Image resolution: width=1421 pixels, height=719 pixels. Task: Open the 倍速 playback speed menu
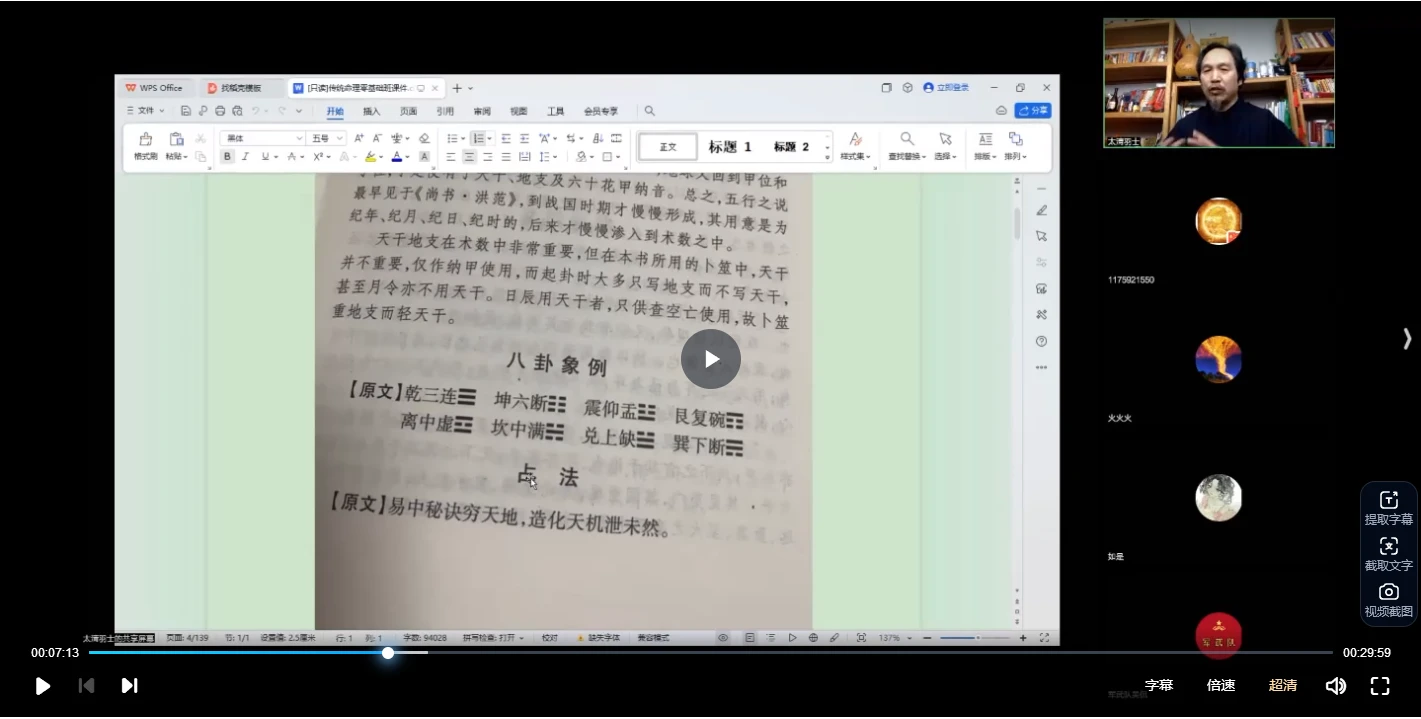[x=1221, y=686]
